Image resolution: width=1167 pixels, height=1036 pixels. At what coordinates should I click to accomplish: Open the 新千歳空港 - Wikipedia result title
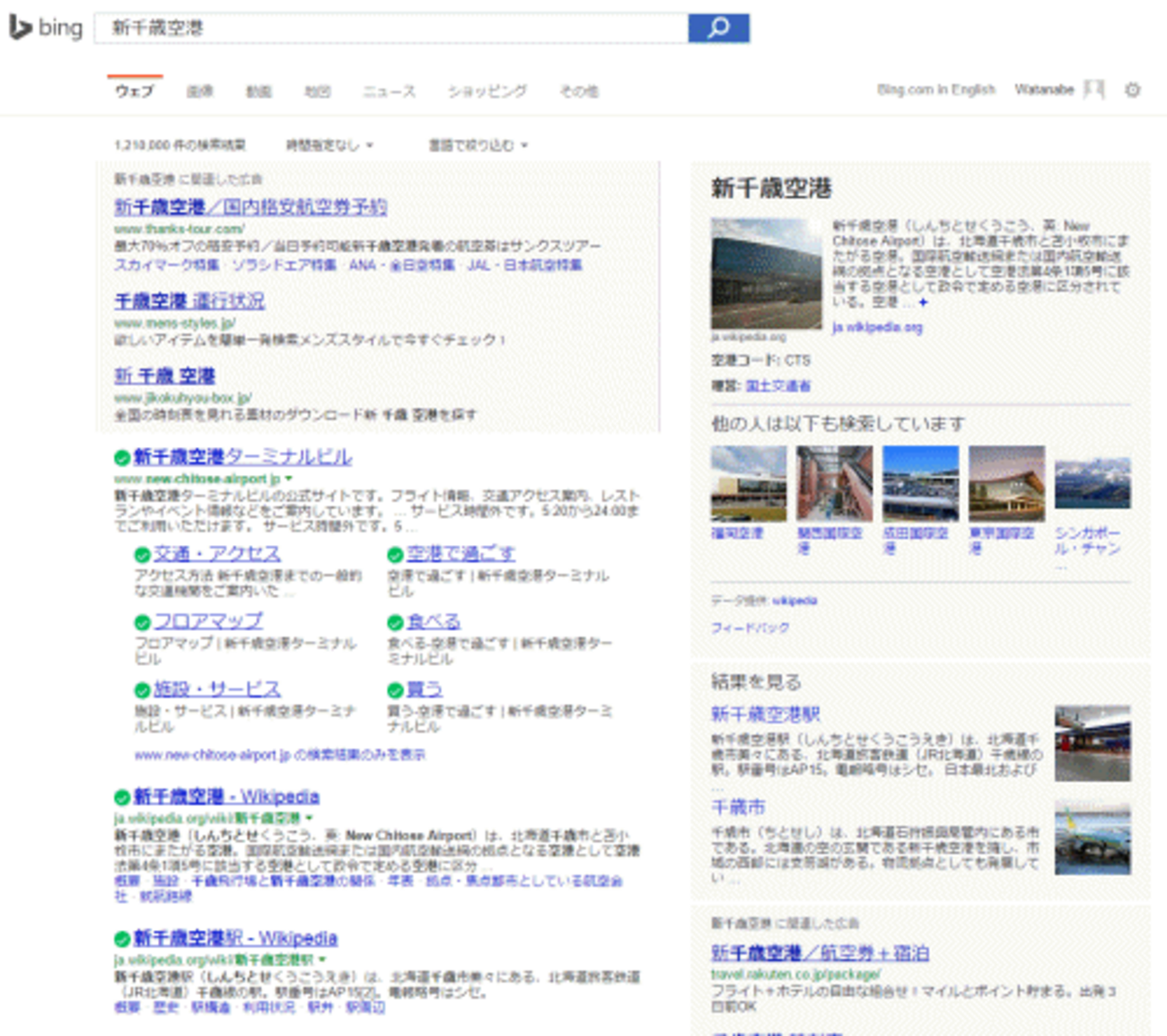(226, 796)
